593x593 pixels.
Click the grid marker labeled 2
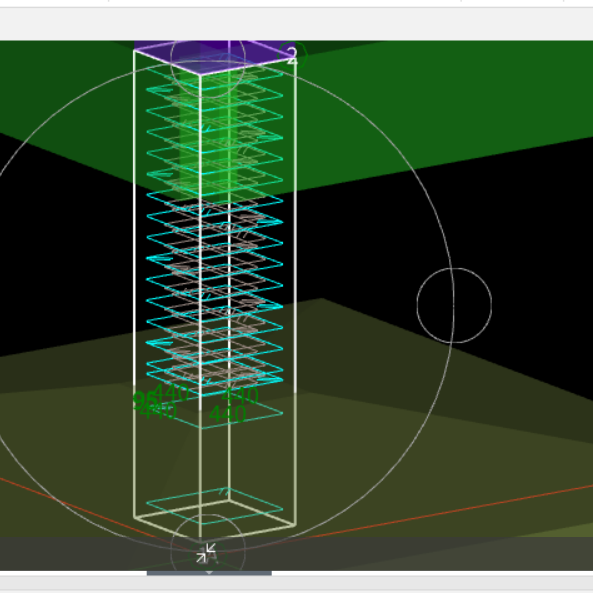pos(292,56)
